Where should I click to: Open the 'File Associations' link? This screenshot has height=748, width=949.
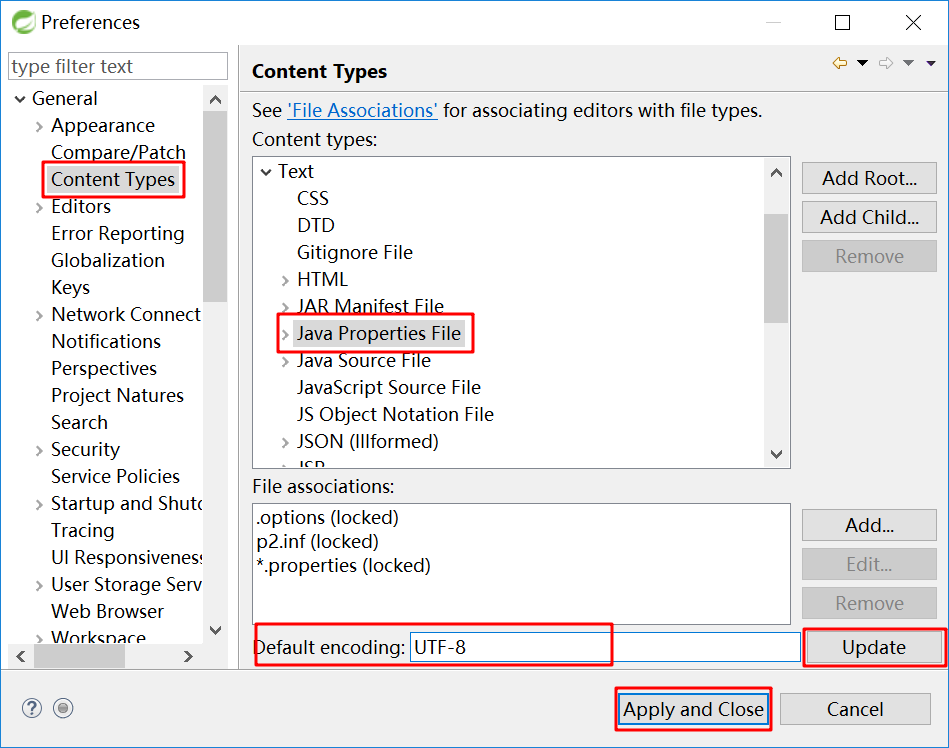363,111
